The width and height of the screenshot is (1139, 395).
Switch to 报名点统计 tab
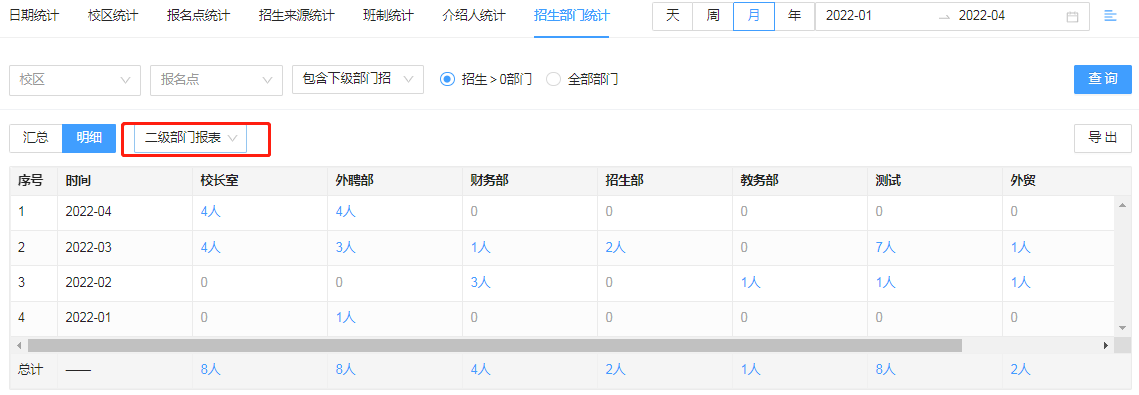pos(198,16)
